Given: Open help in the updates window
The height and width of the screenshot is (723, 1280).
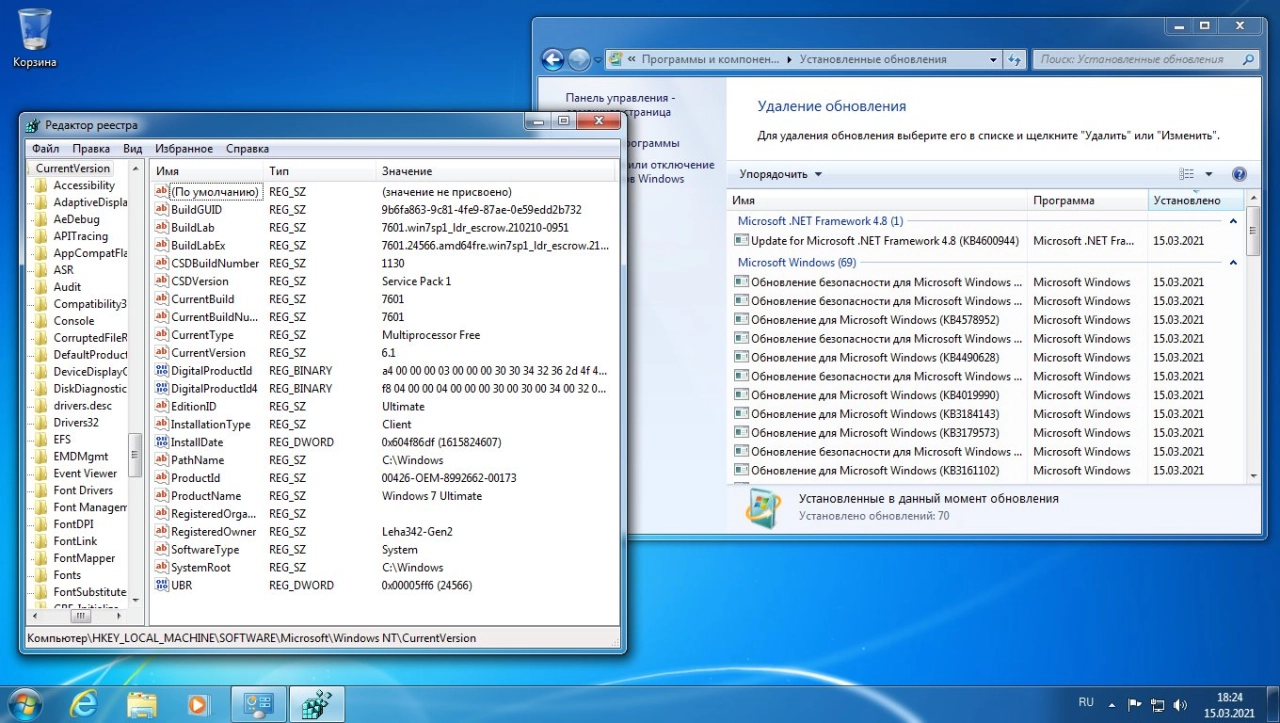Looking at the screenshot, I should click(1239, 174).
